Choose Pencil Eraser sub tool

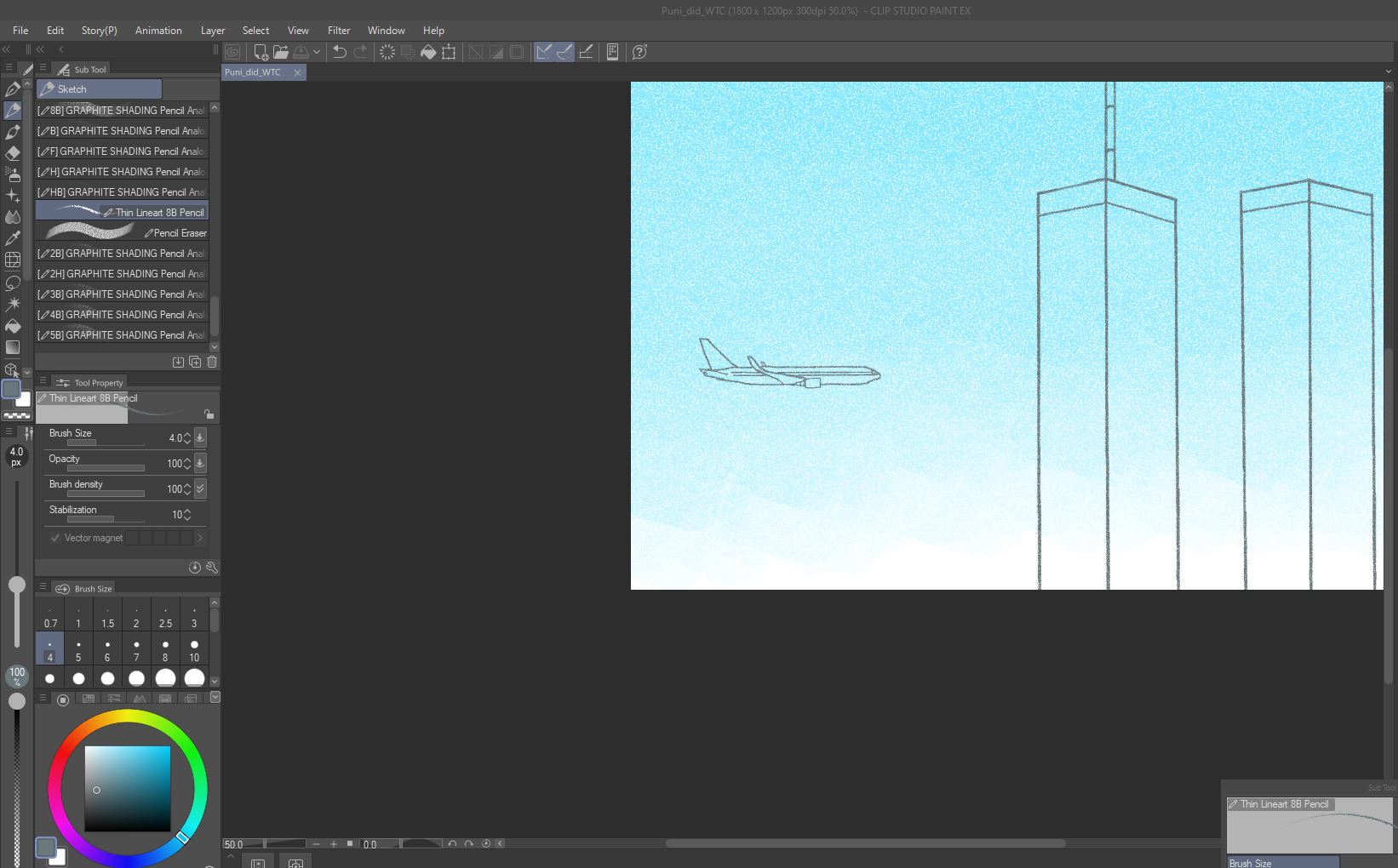[x=123, y=232]
